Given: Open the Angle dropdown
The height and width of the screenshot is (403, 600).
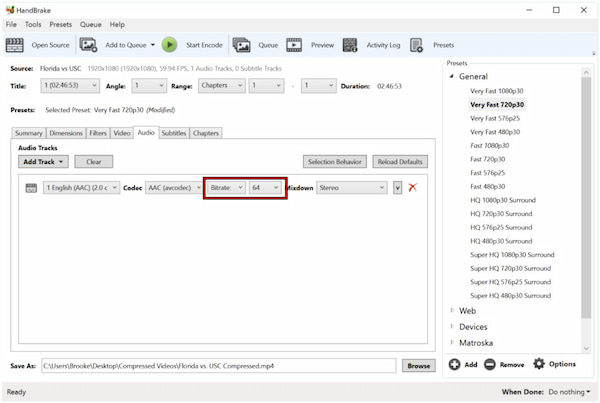Looking at the screenshot, I should click(x=149, y=85).
